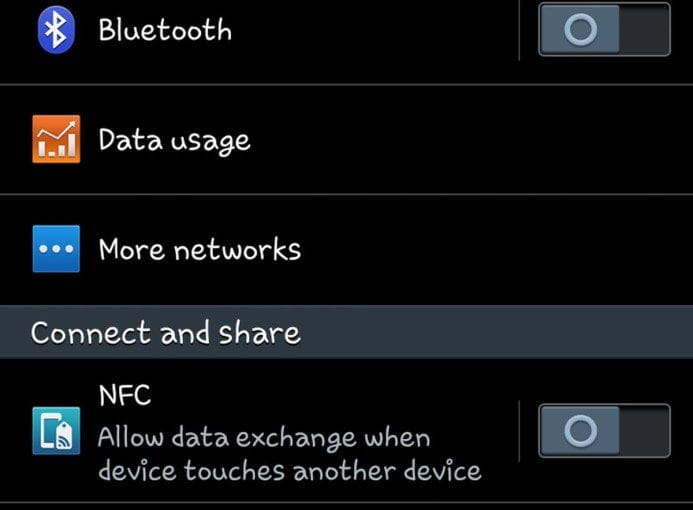Screen dimensions: 693x510
Task: Tap the blue Bluetooth icon
Action: (x=56, y=30)
